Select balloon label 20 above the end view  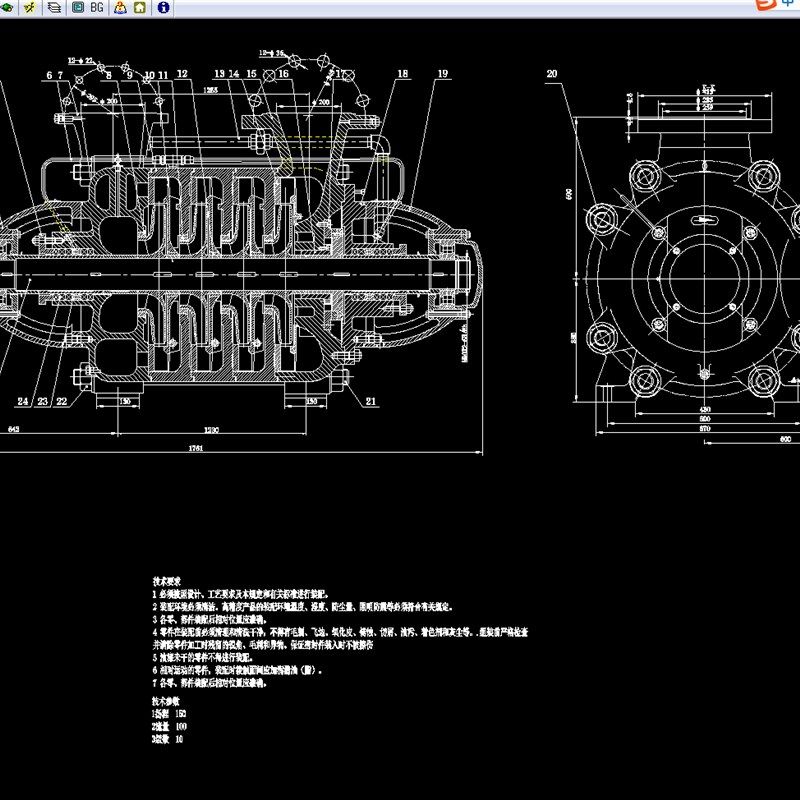[553, 73]
